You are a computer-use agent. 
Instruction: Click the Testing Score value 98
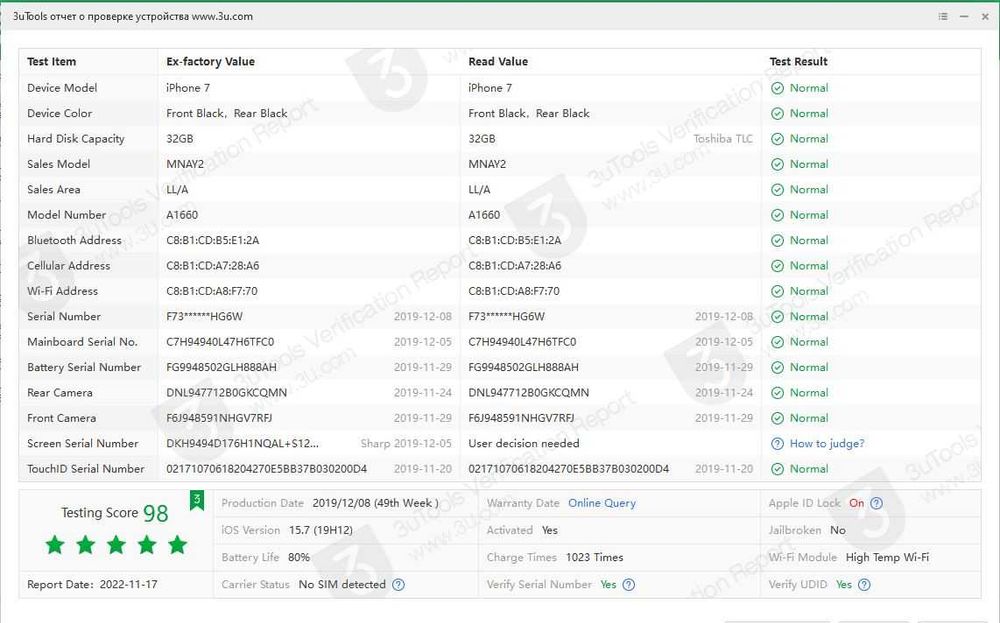click(156, 513)
